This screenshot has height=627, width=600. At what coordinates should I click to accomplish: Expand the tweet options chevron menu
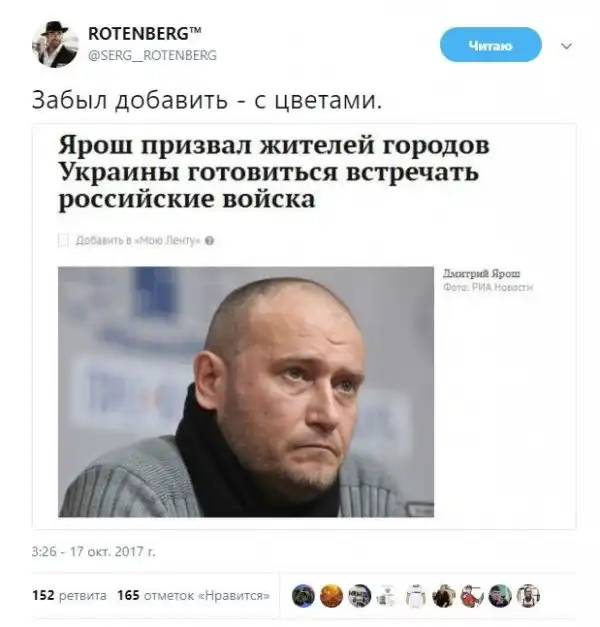pyautogui.click(x=566, y=46)
